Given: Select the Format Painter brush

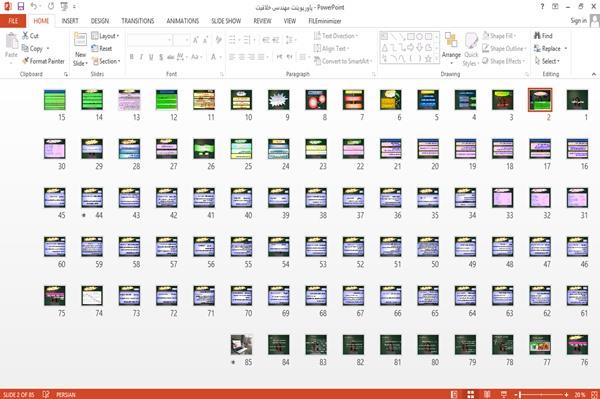Looking at the screenshot, I should tap(43, 61).
